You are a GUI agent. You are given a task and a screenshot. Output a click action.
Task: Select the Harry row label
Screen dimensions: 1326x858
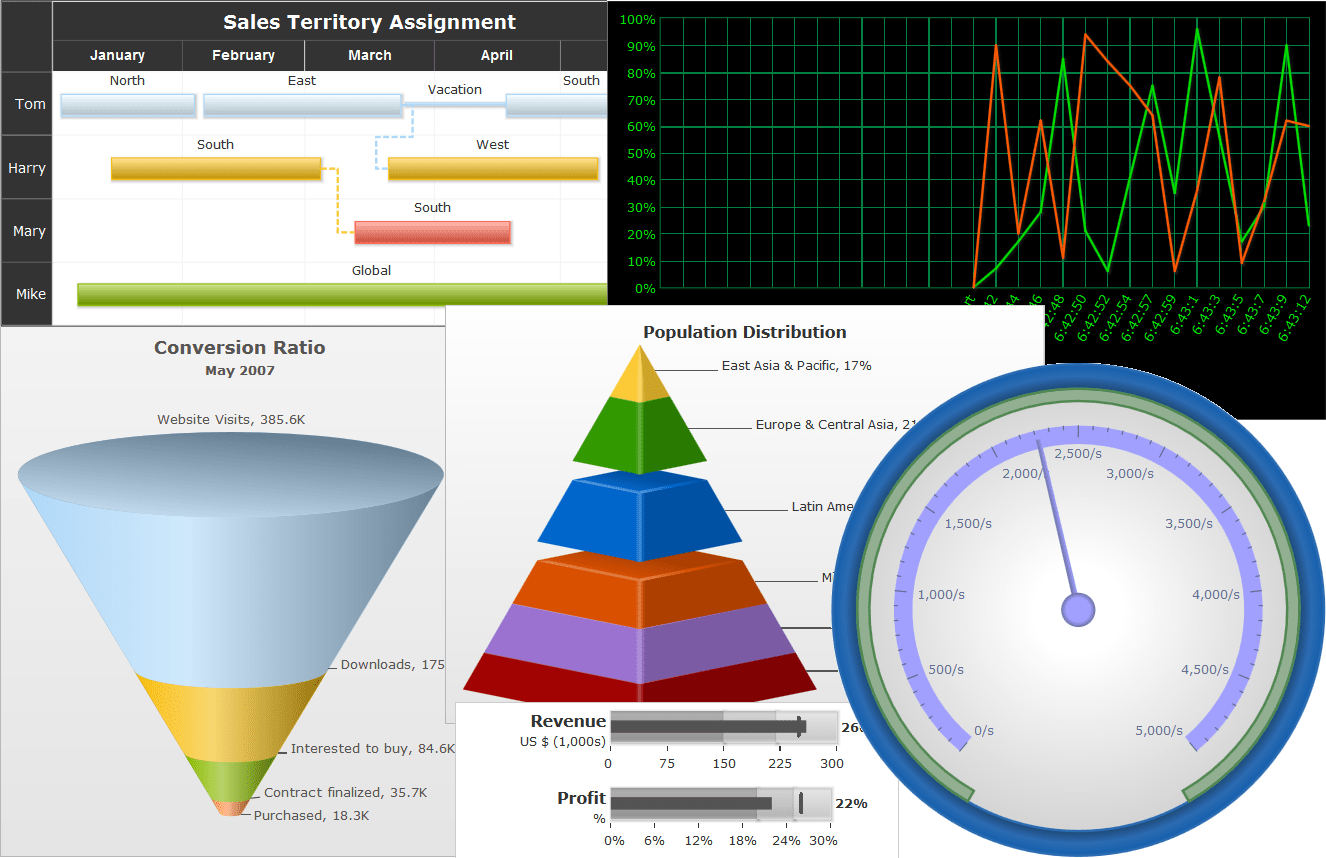pos(26,167)
